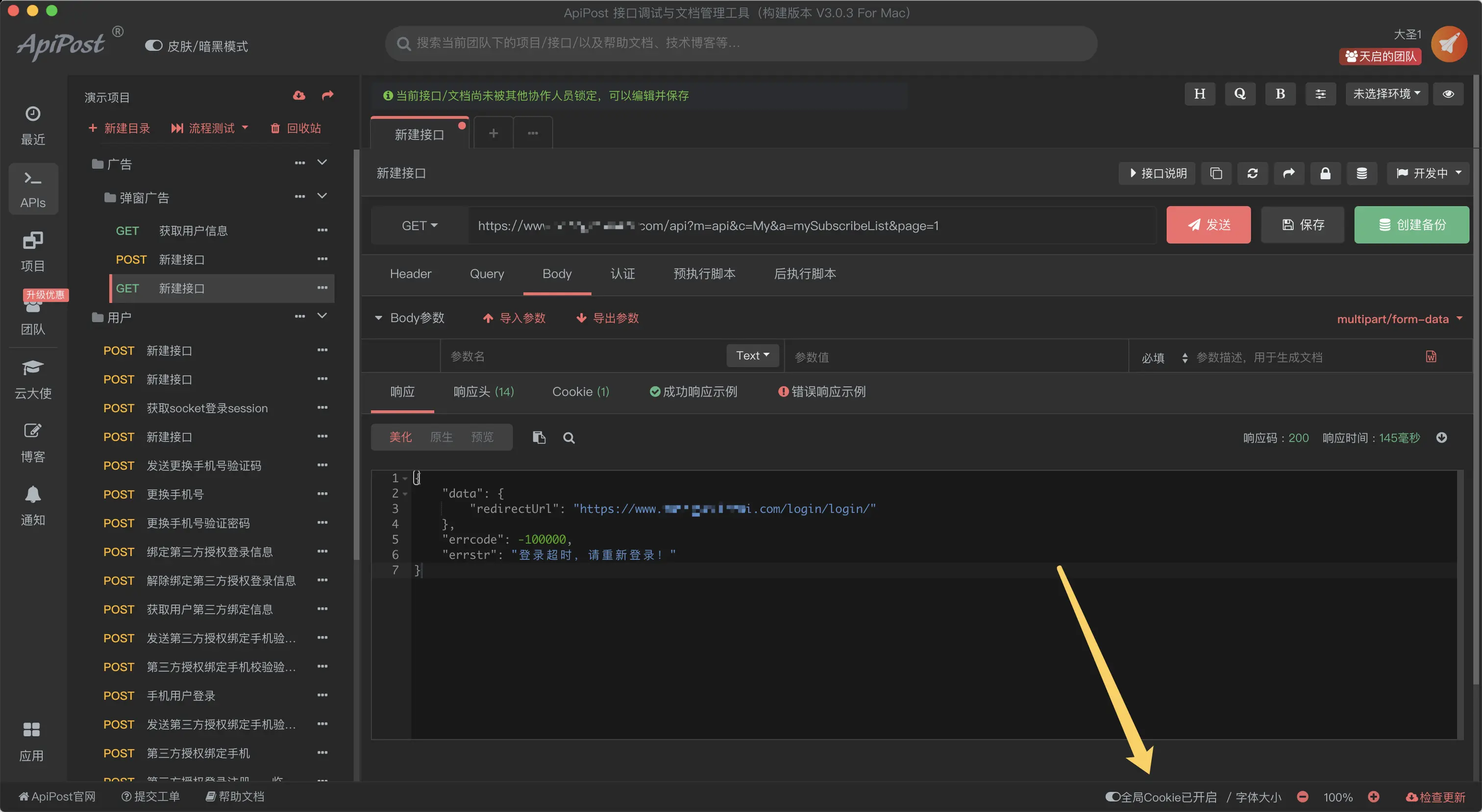Image resolution: width=1482 pixels, height=812 pixels.
Task: Click the request URL input field
Action: tap(805, 225)
